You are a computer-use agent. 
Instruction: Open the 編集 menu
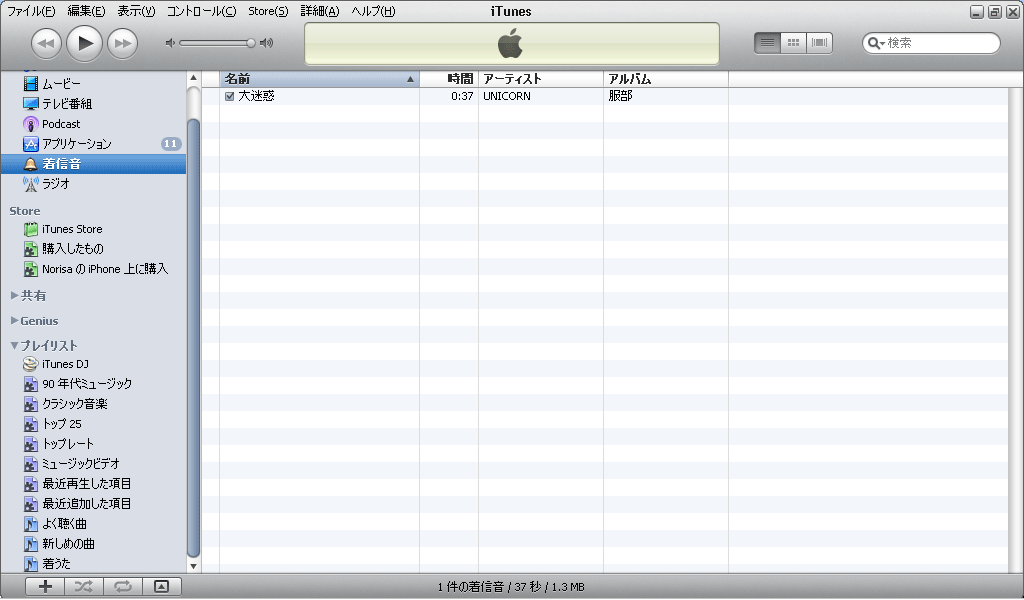coord(86,11)
